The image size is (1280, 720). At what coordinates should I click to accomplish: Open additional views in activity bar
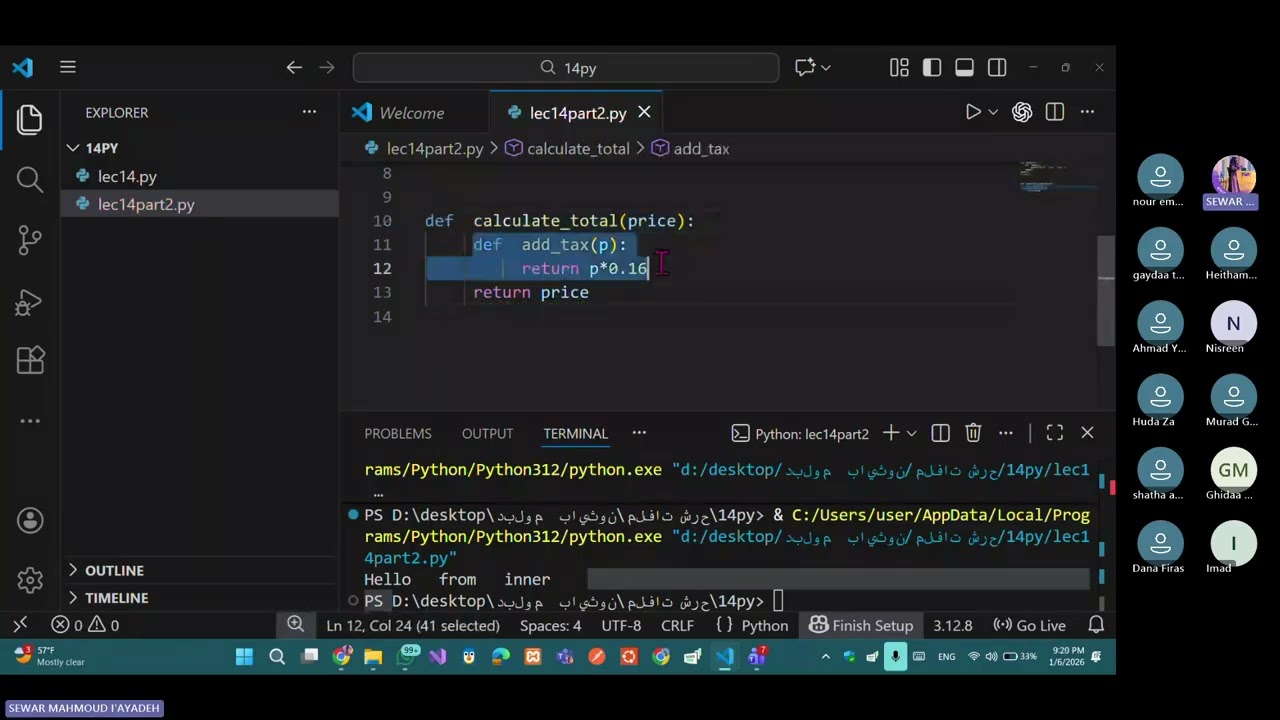pos(29,421)
